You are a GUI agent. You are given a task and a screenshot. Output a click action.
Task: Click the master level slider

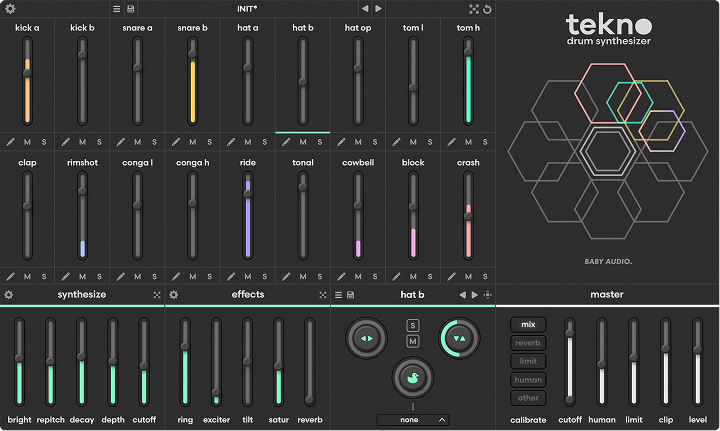tap(698, 362)
